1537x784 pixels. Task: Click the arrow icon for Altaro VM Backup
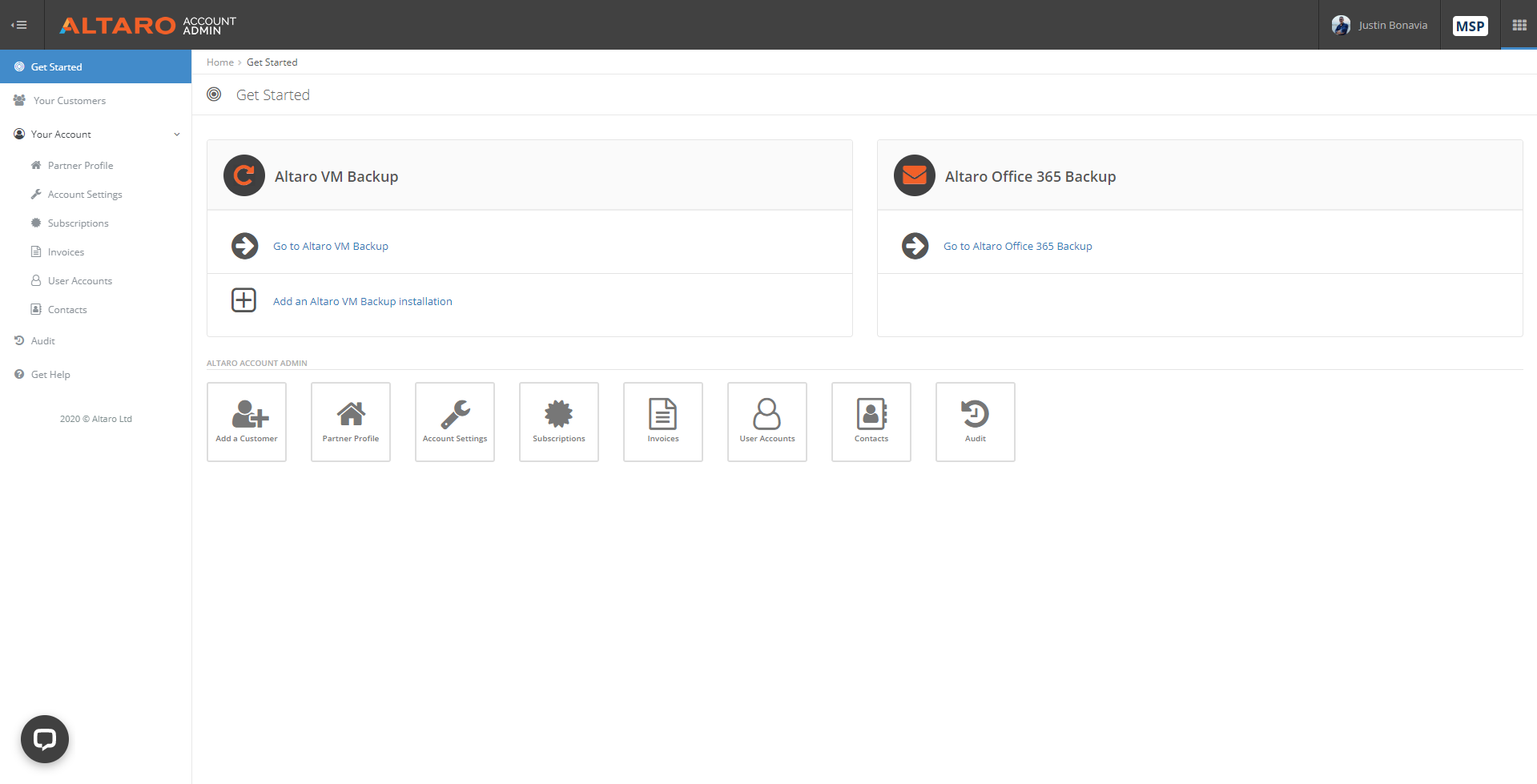244,245
